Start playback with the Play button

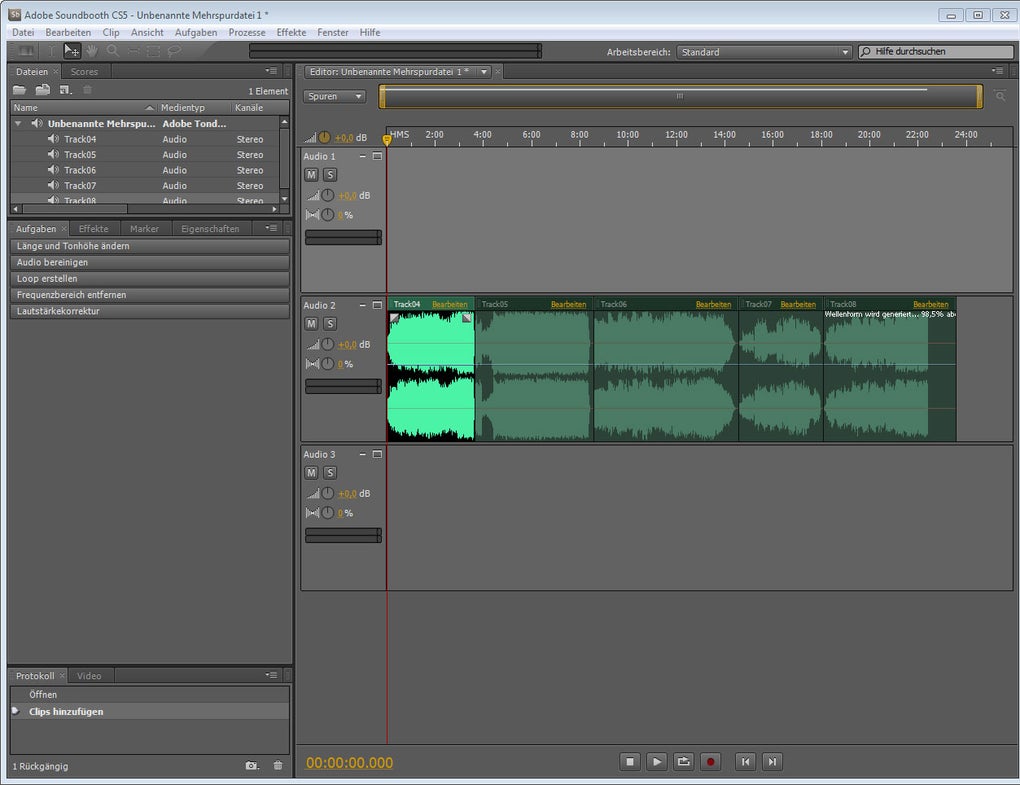pyautogui.click(x=656, y=762)
